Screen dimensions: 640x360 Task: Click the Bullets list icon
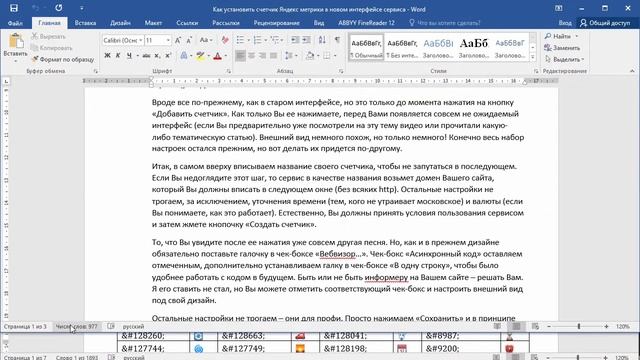240,40
